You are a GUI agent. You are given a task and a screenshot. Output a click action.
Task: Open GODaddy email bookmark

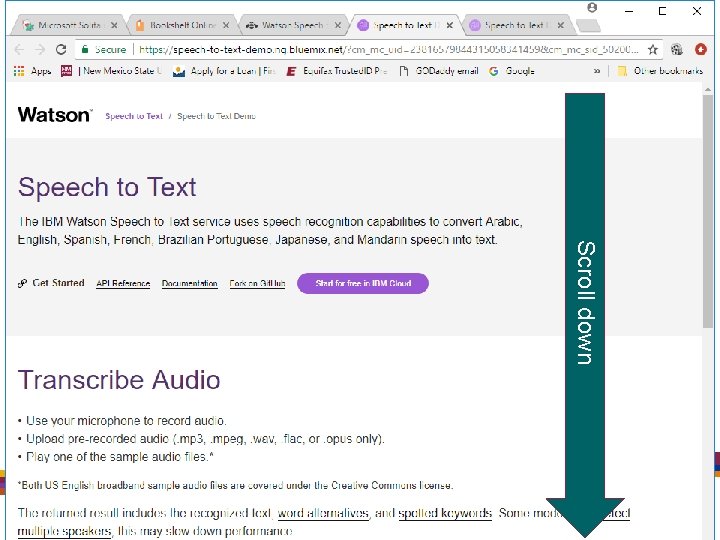click(439, 71)
